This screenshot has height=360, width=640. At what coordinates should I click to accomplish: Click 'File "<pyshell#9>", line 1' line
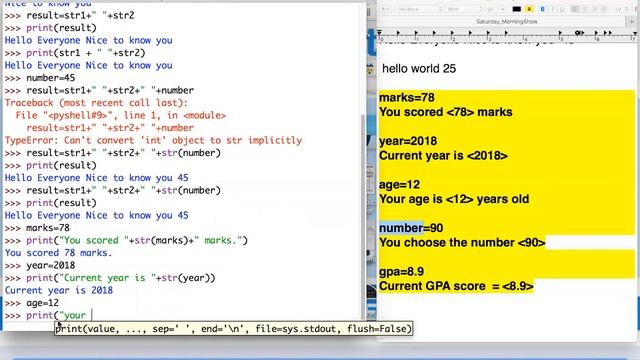120,116
